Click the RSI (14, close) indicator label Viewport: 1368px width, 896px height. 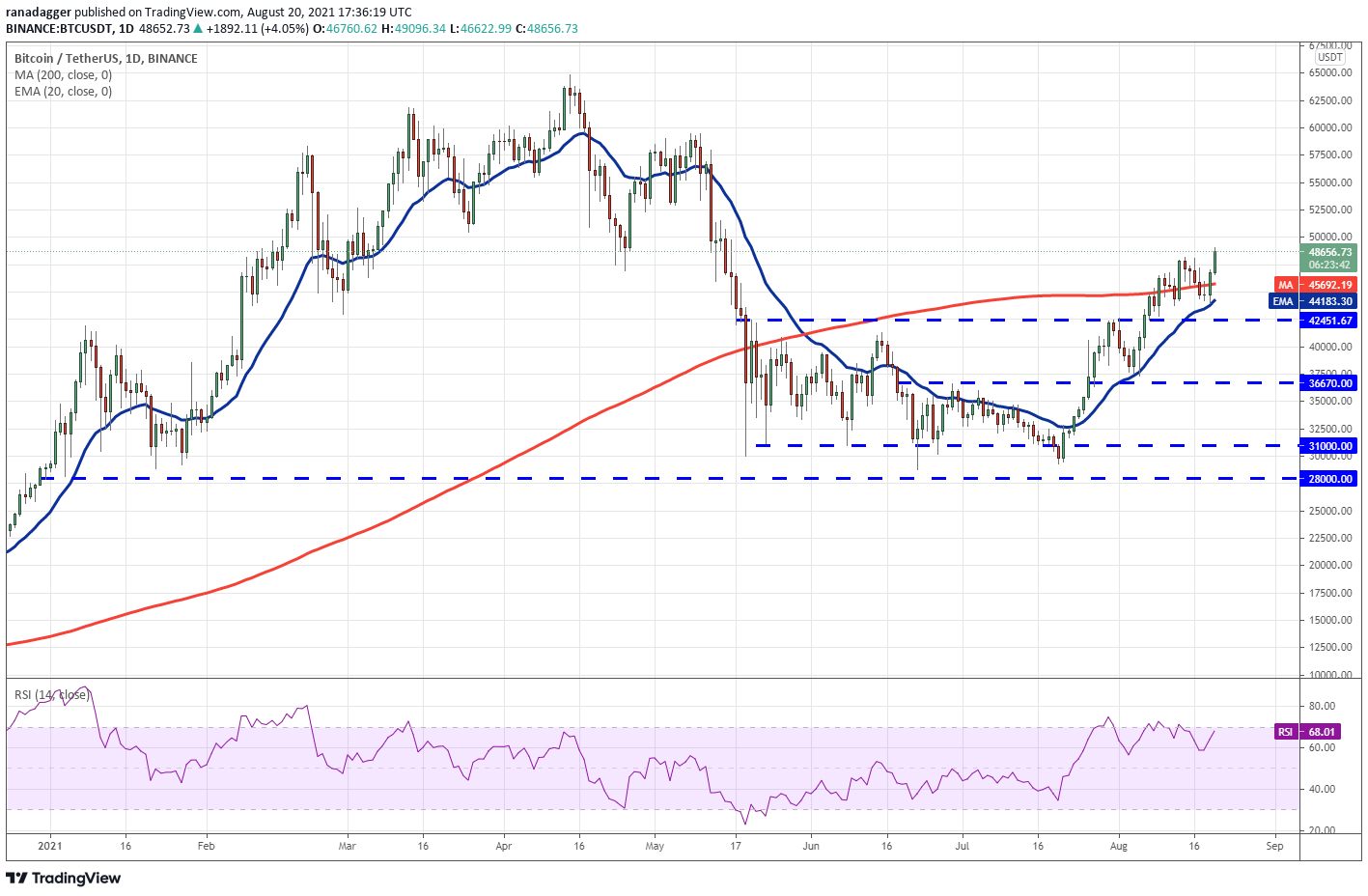[51, 694]
